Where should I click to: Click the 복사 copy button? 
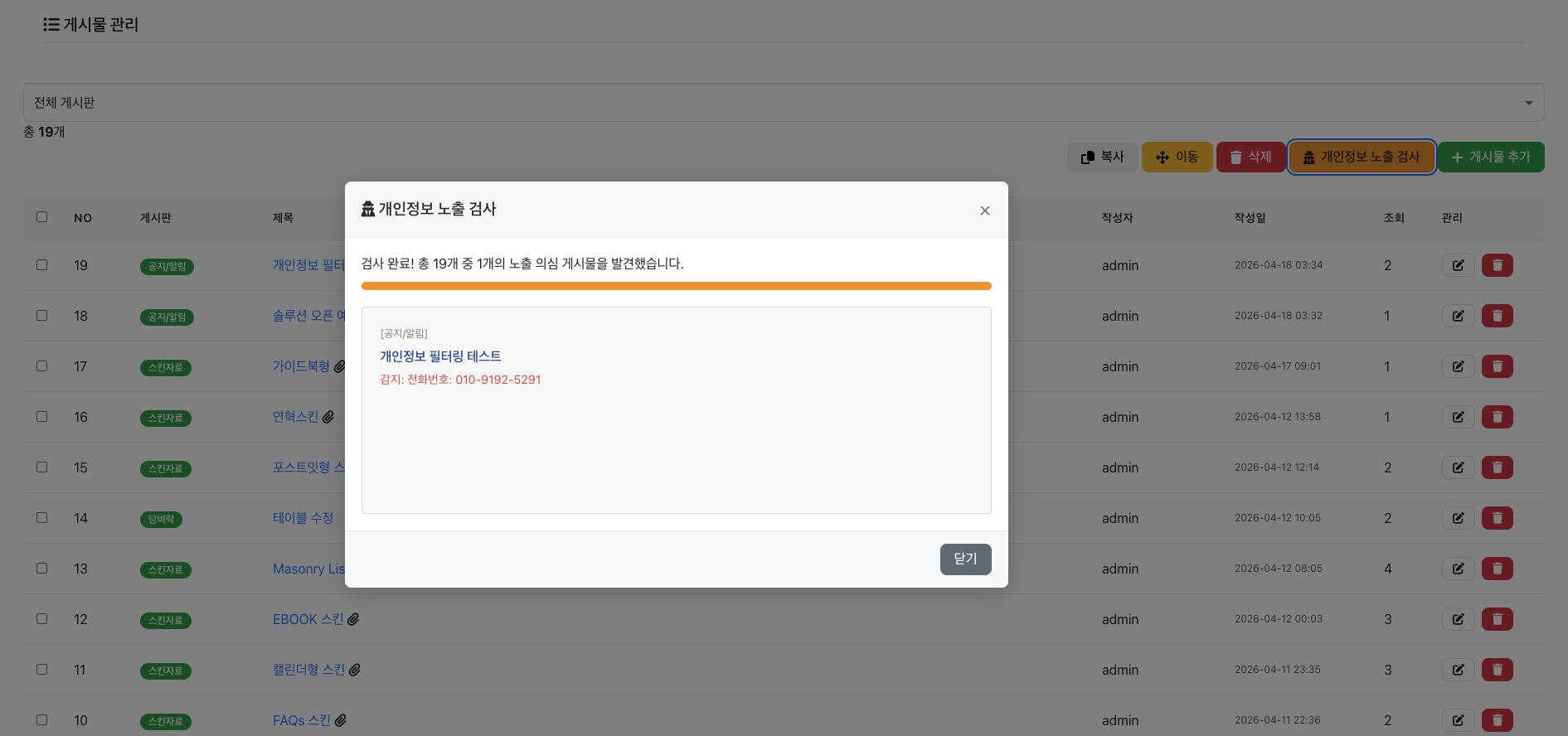[1102, 157]
